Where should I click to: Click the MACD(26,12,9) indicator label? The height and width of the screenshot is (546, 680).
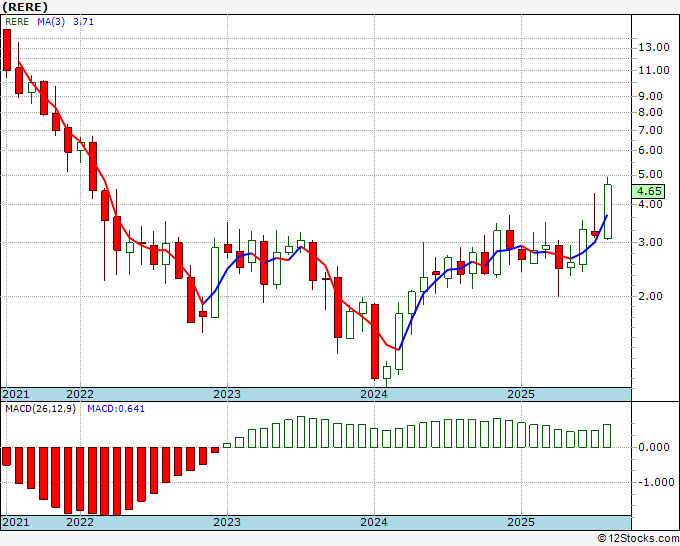[40, 409]
